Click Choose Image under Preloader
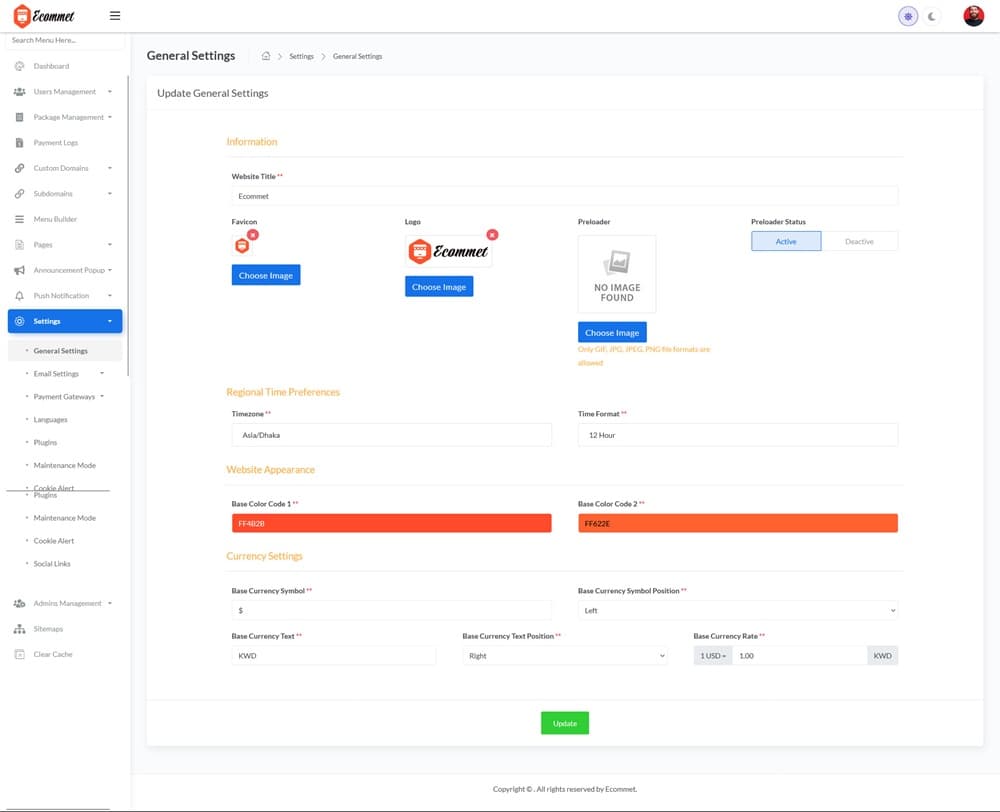The width and height of the screenshot is (1000, 812). point(612,332)
